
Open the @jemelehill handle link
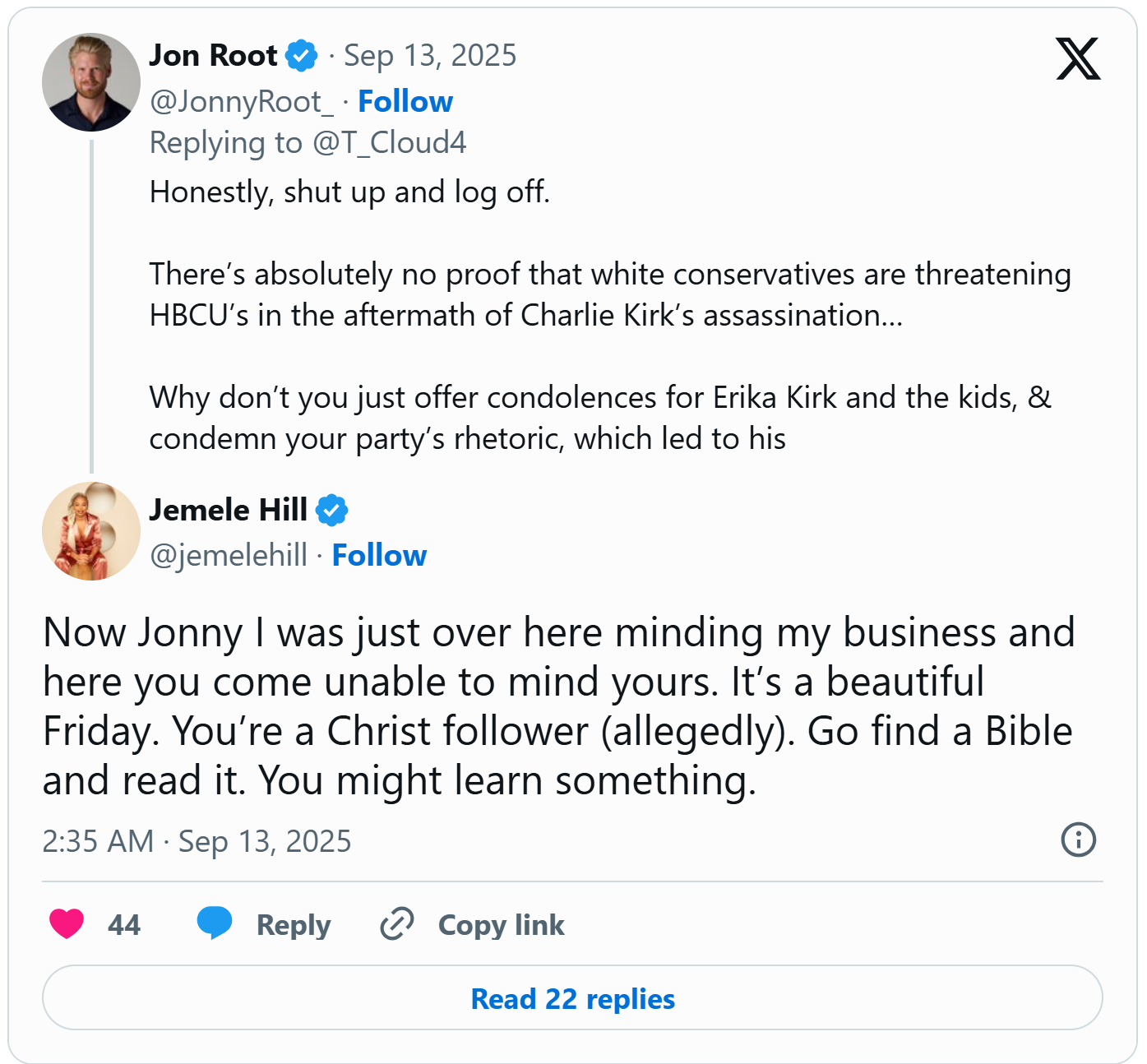[229, 555]
